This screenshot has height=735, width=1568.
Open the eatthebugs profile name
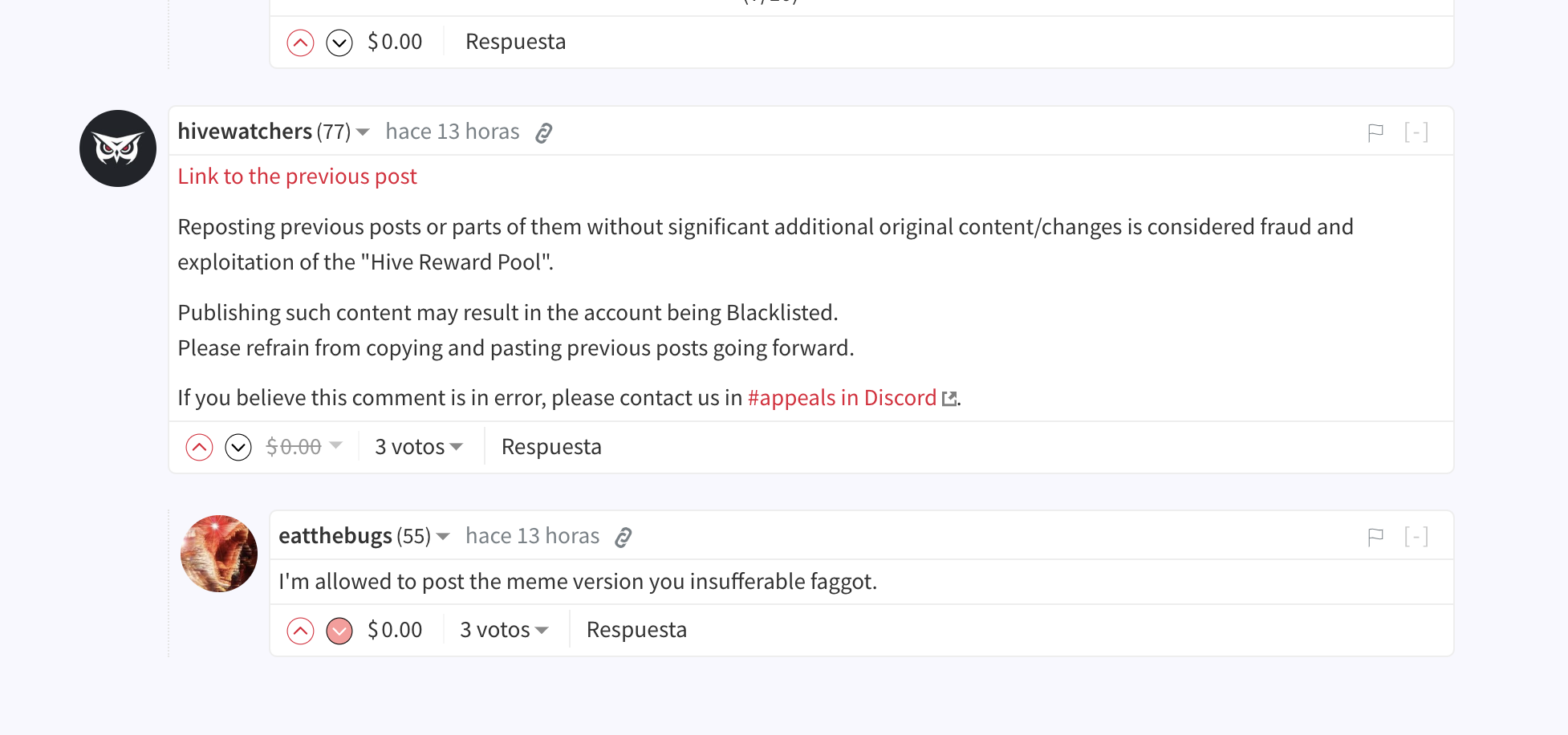pos(335,536)
